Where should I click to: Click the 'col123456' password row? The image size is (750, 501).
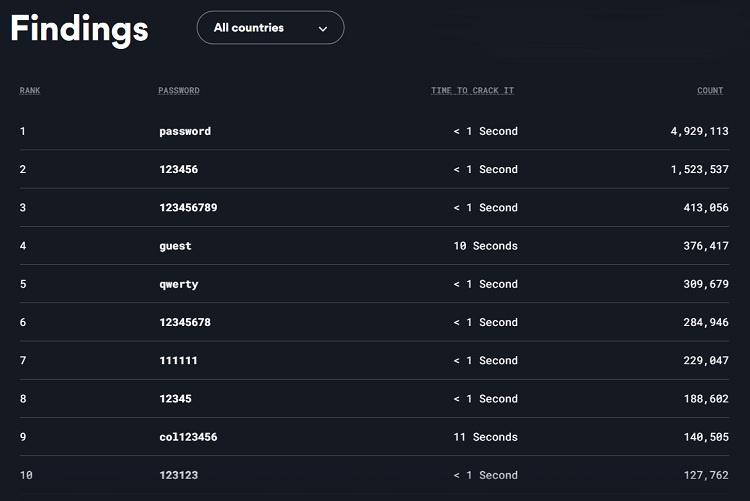pos(188,437)
